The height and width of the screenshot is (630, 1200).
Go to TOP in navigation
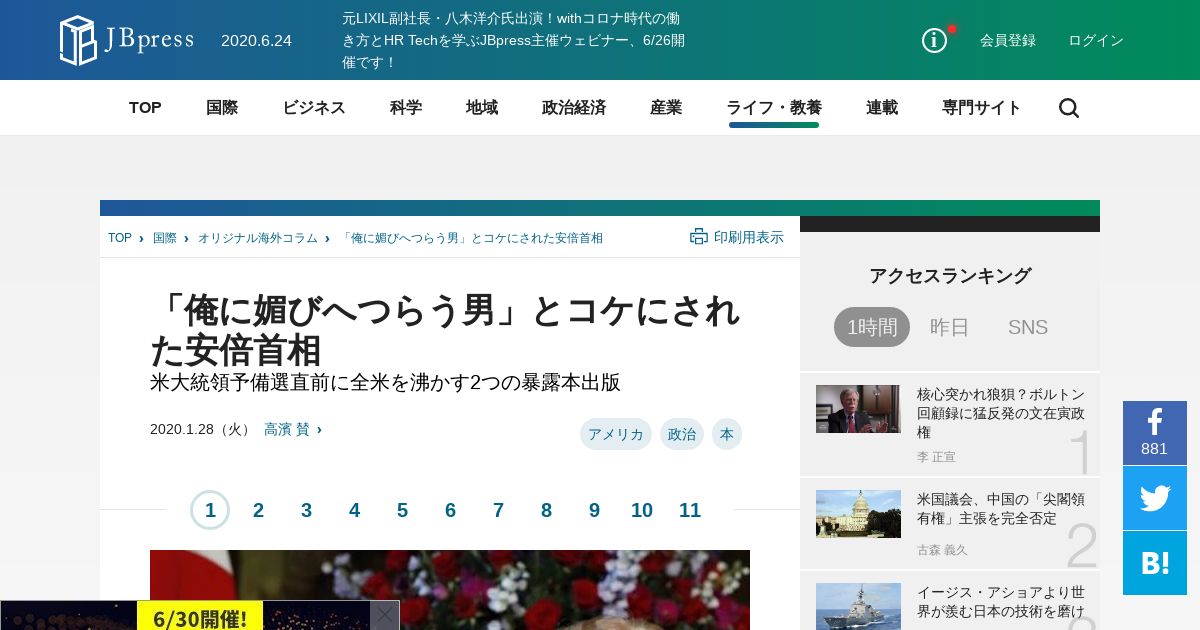pyautogui.click(x=145, y=108)
